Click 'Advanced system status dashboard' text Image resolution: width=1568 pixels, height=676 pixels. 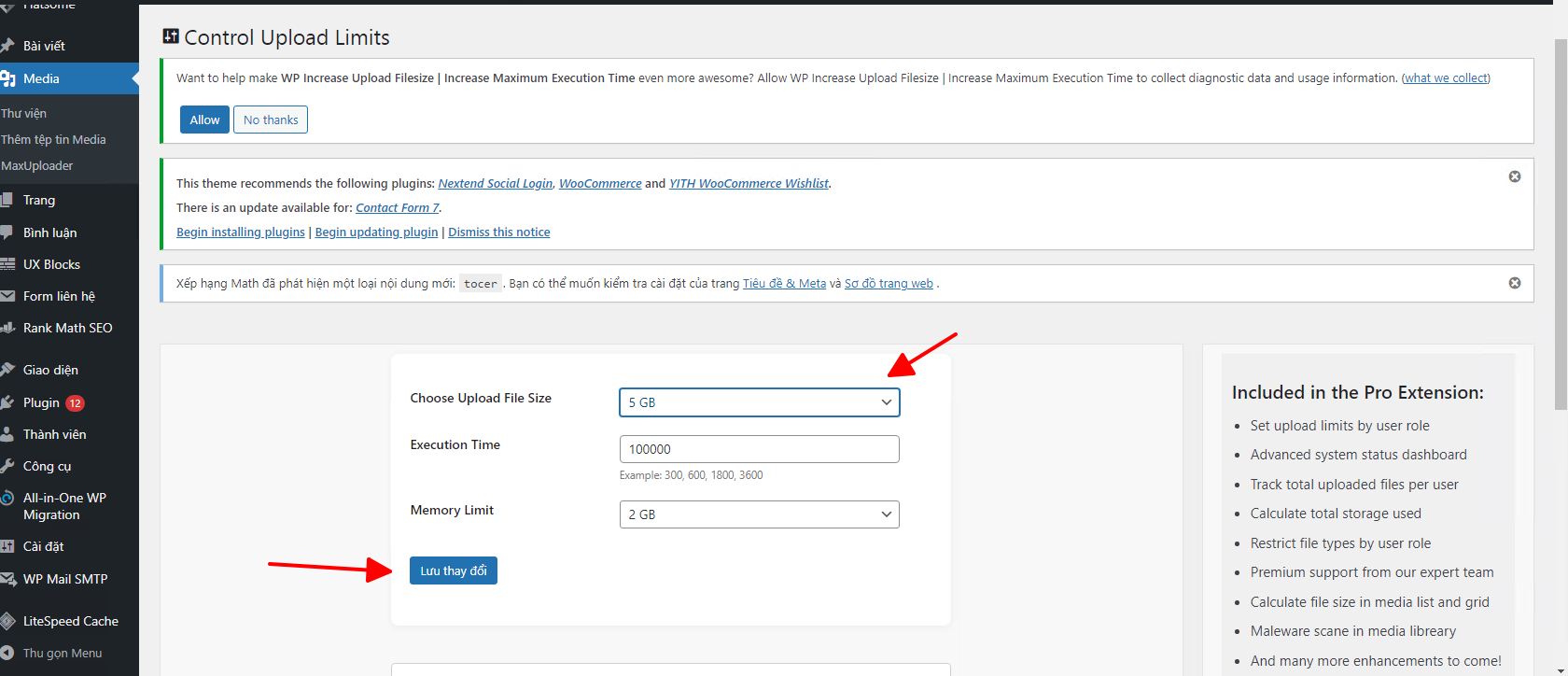pyautogui.click(x=1359, y=455)
